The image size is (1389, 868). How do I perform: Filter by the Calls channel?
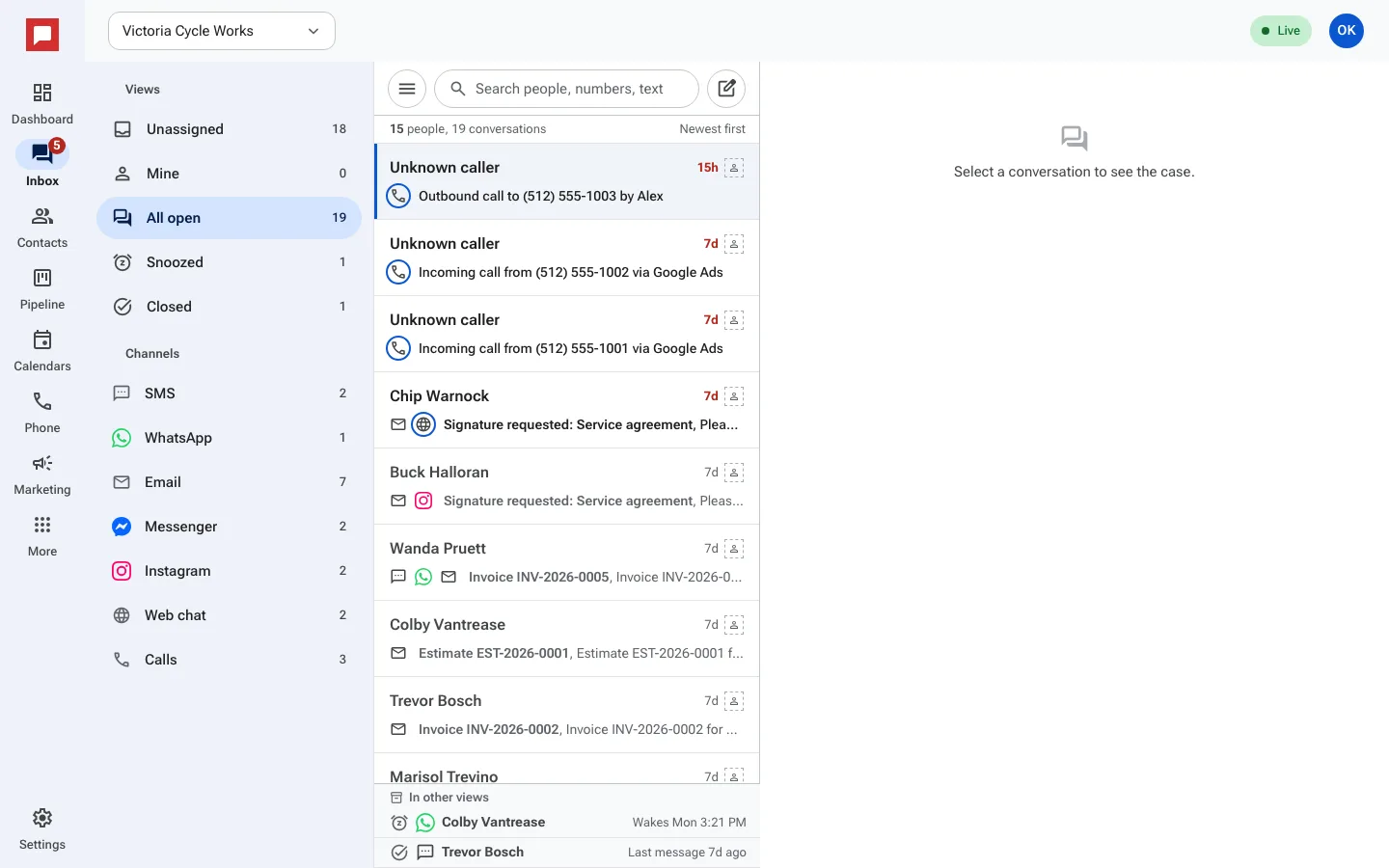(x=229, y=660)
